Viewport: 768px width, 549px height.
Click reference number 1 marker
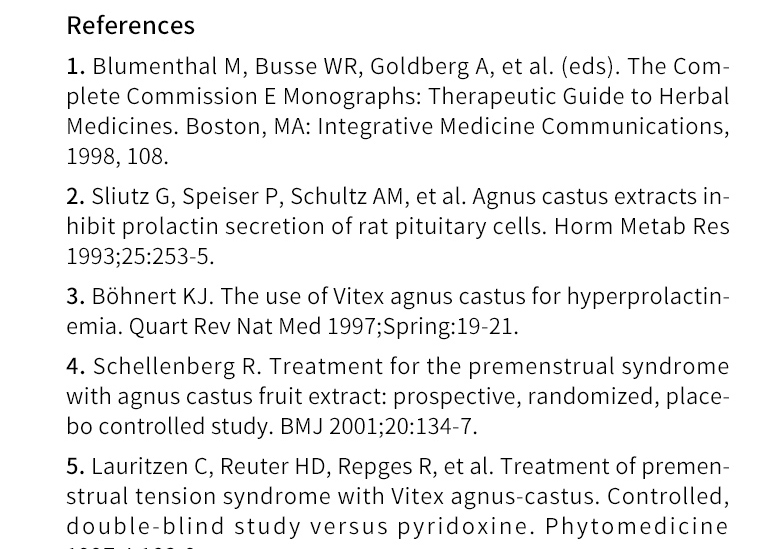[x=75, y=67]
